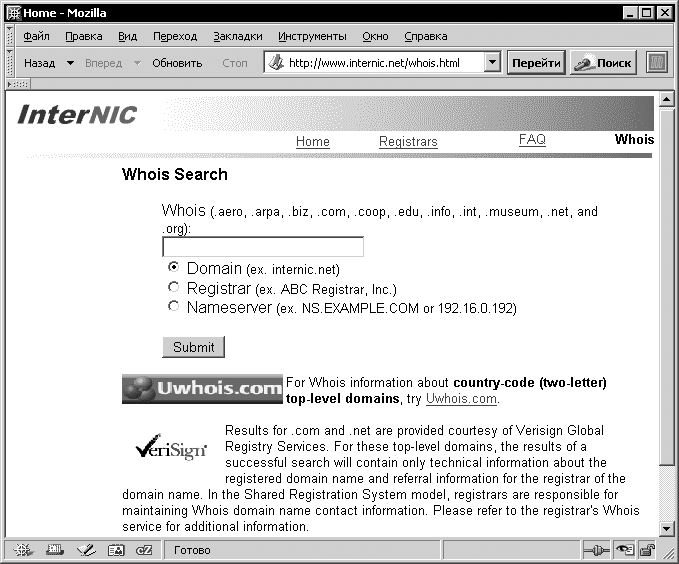The height and width of the screenshot is (564, 679).
Task: Click the Submit button
Action: 194,347
